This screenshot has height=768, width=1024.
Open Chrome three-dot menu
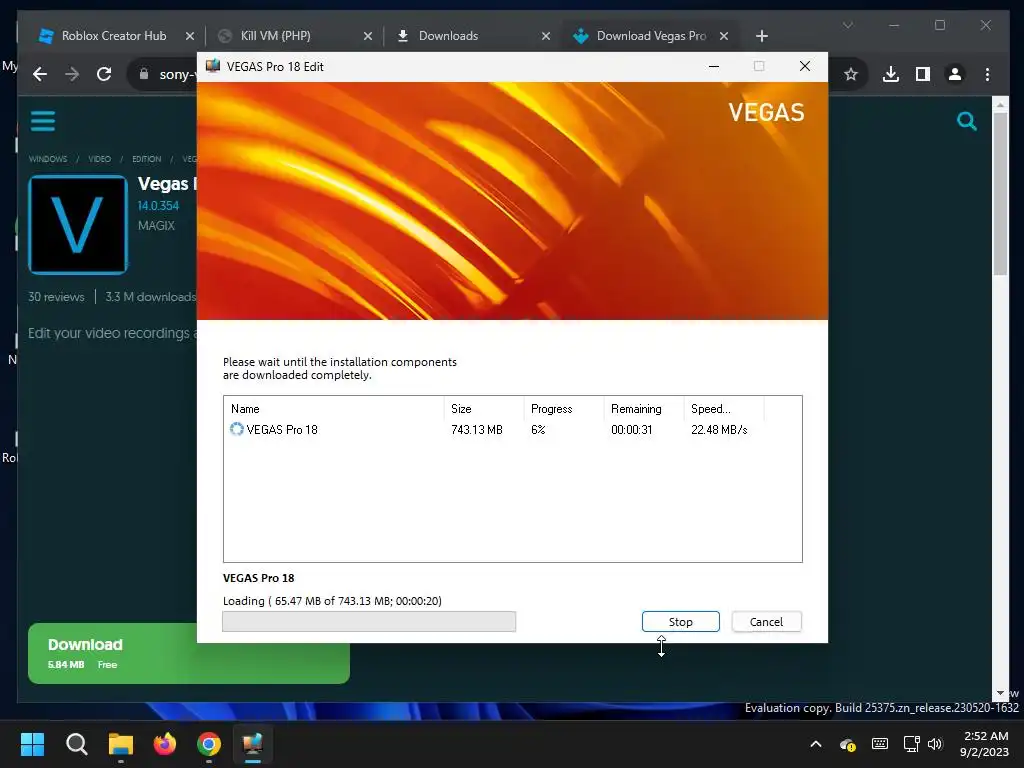click(987, 74)
